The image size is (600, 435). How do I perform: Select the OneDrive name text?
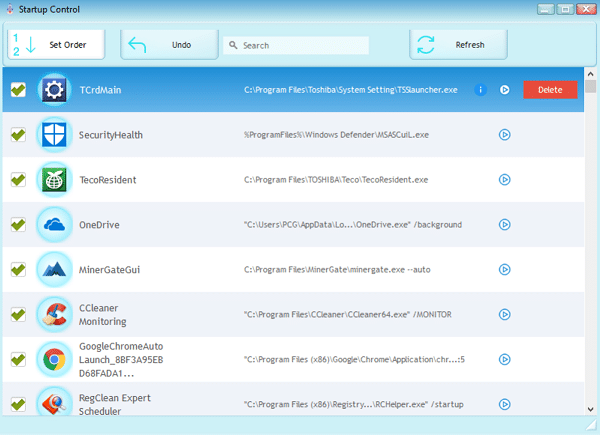[x=99, y=225]
